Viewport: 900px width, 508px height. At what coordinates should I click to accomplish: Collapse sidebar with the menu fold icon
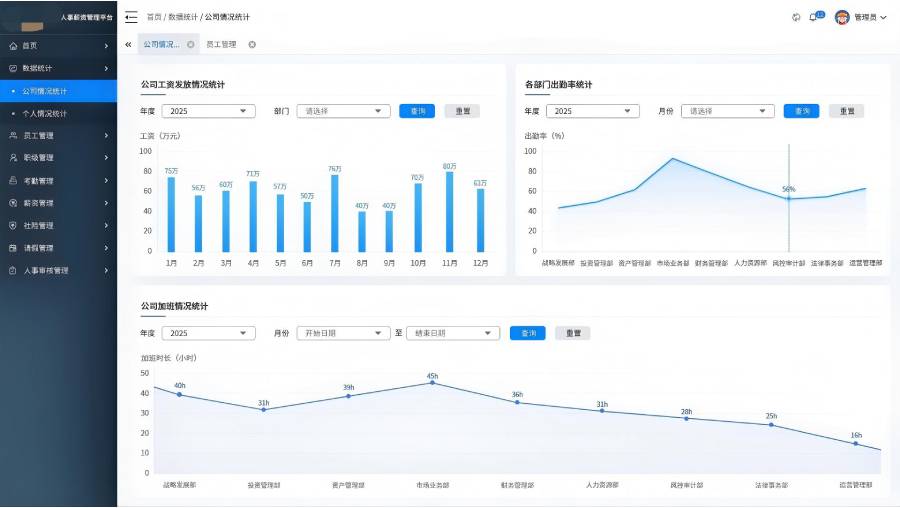(131, 17)
